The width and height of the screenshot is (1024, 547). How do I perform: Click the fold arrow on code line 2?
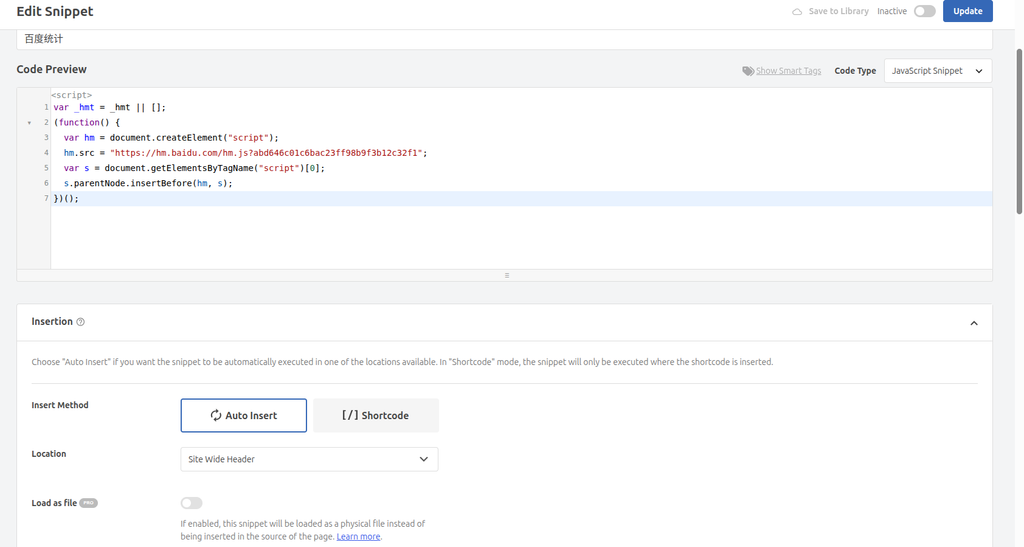29,123
